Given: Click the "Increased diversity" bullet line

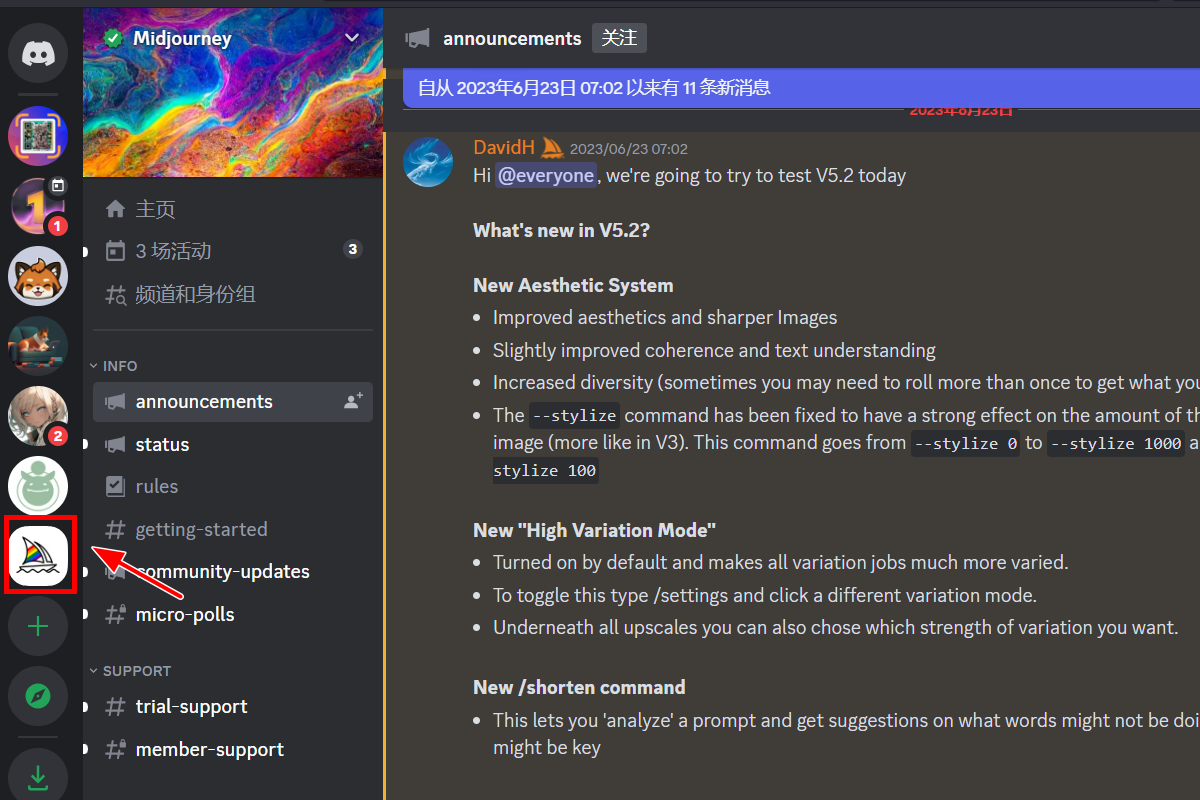Looking at the screenshot, I should point(846,382).
